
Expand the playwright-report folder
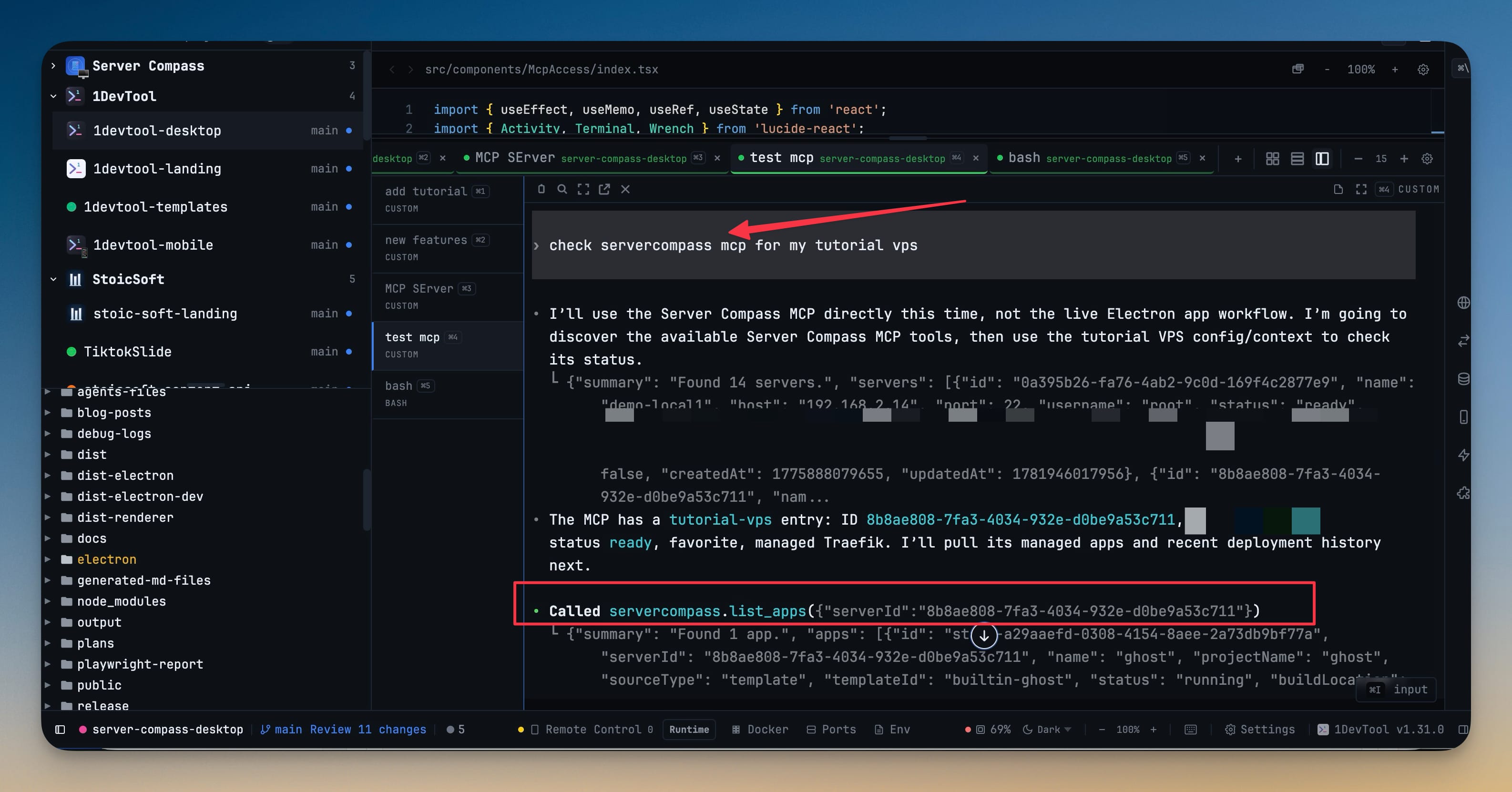(48, 664)
